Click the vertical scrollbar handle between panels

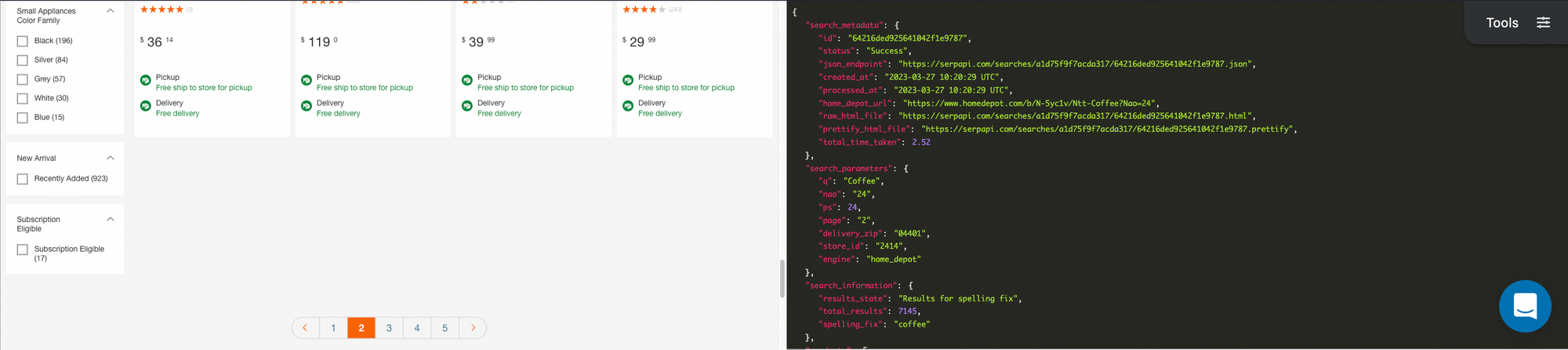point(782,279)
